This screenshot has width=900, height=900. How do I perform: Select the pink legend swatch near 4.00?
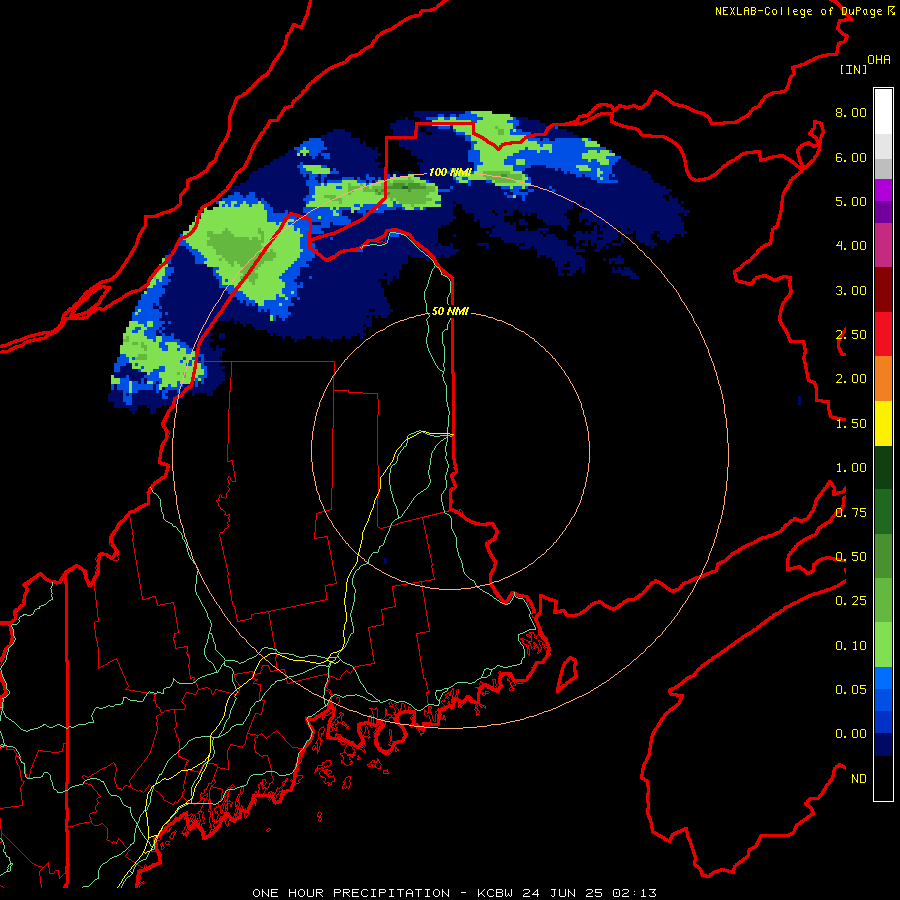[883, 245]
